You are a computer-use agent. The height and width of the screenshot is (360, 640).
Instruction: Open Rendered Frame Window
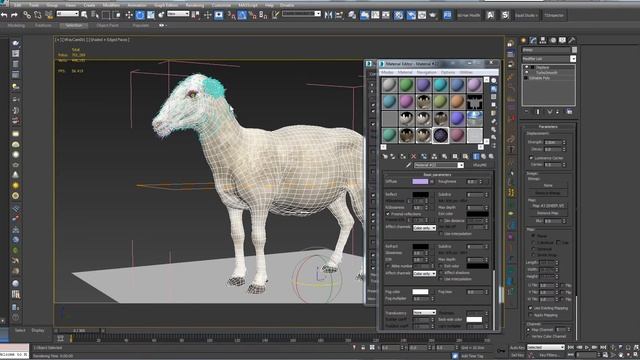pyautogui.click(x=422, y=15)
